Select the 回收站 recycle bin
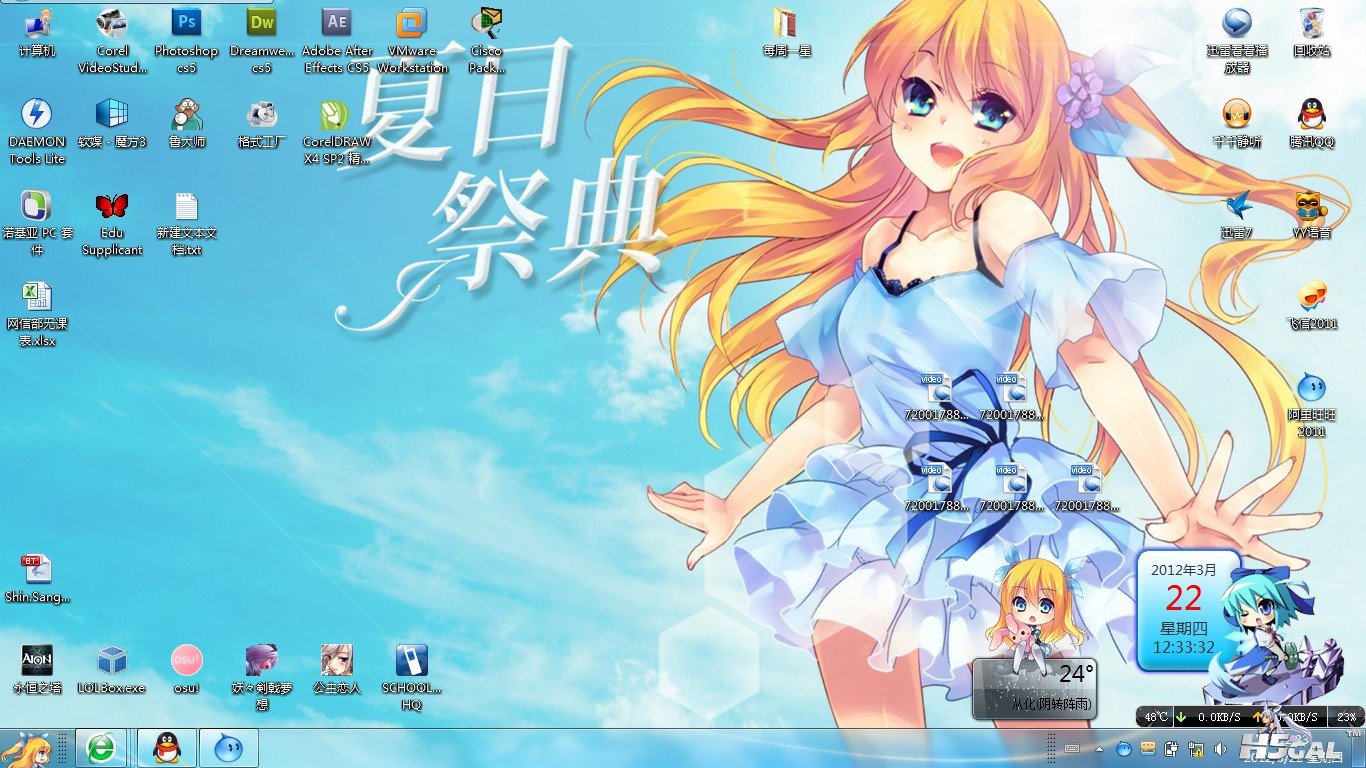The width and height of the screenshot is (1366, 768). (1311, 33)
